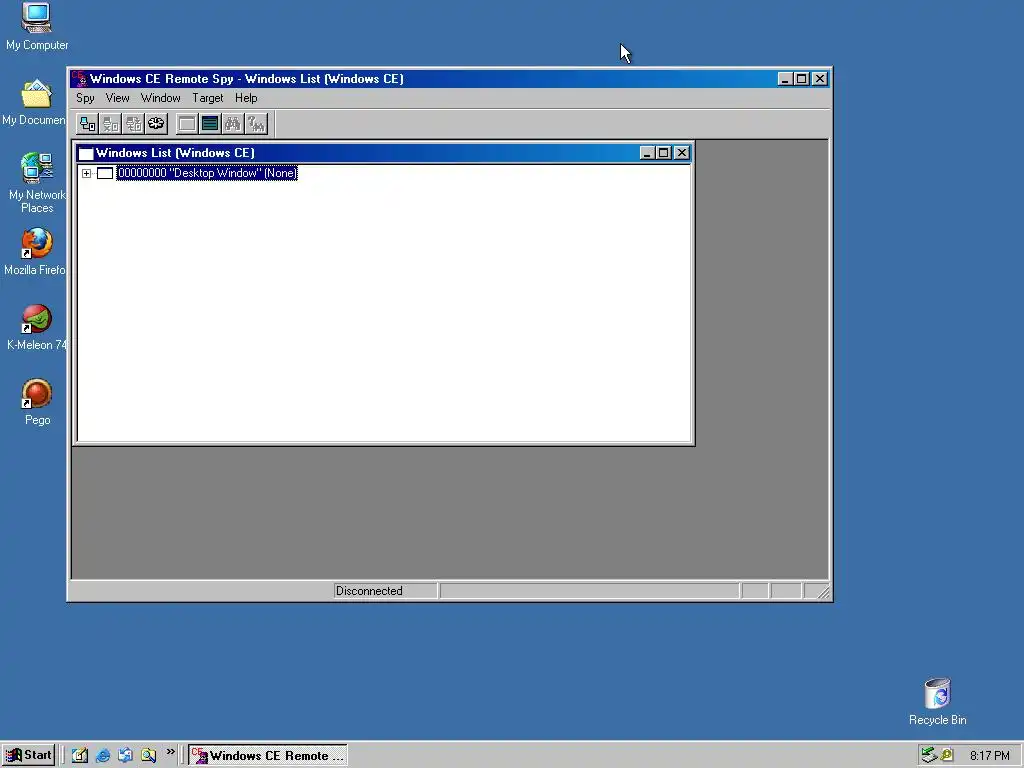Click the 8:17 PM system clock
Viewport: 1024px width, 768px height.
pyautogui.click(x=989, y=756)
